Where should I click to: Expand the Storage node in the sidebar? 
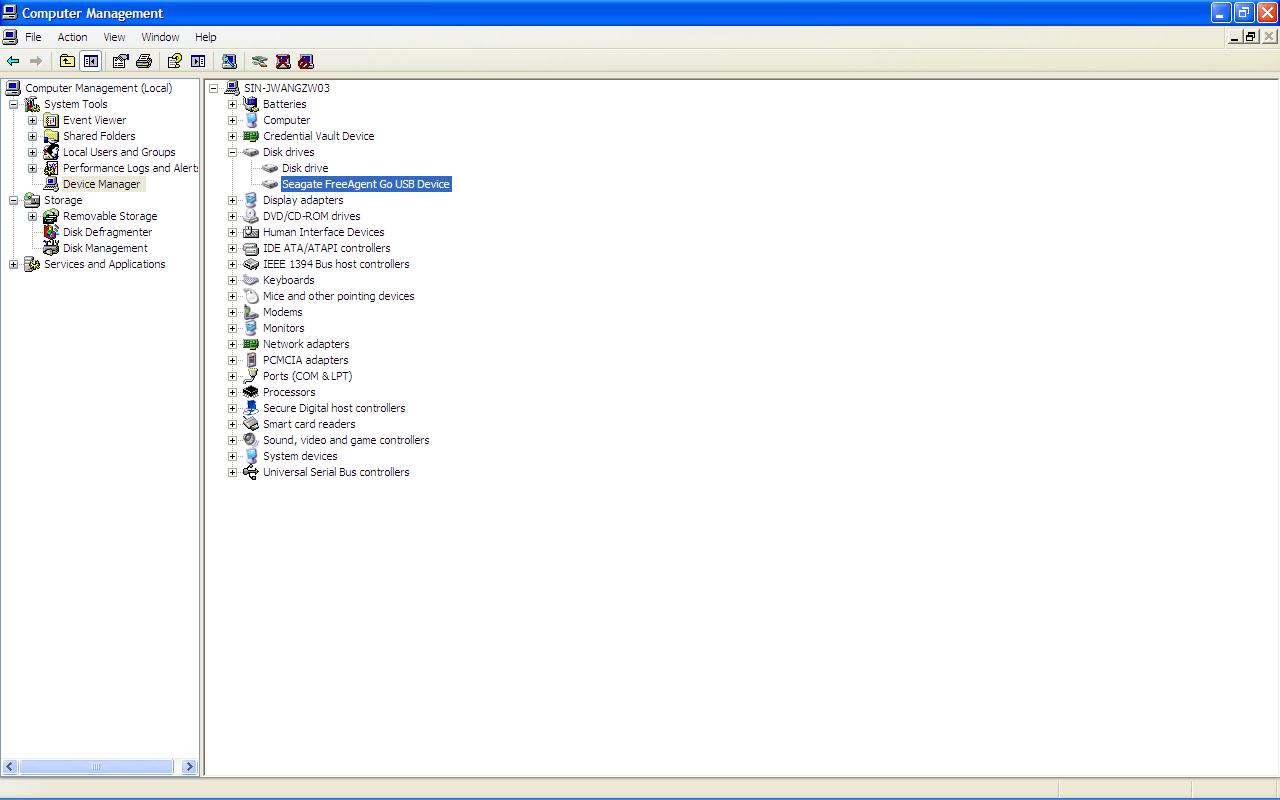[x=12, y=199]
